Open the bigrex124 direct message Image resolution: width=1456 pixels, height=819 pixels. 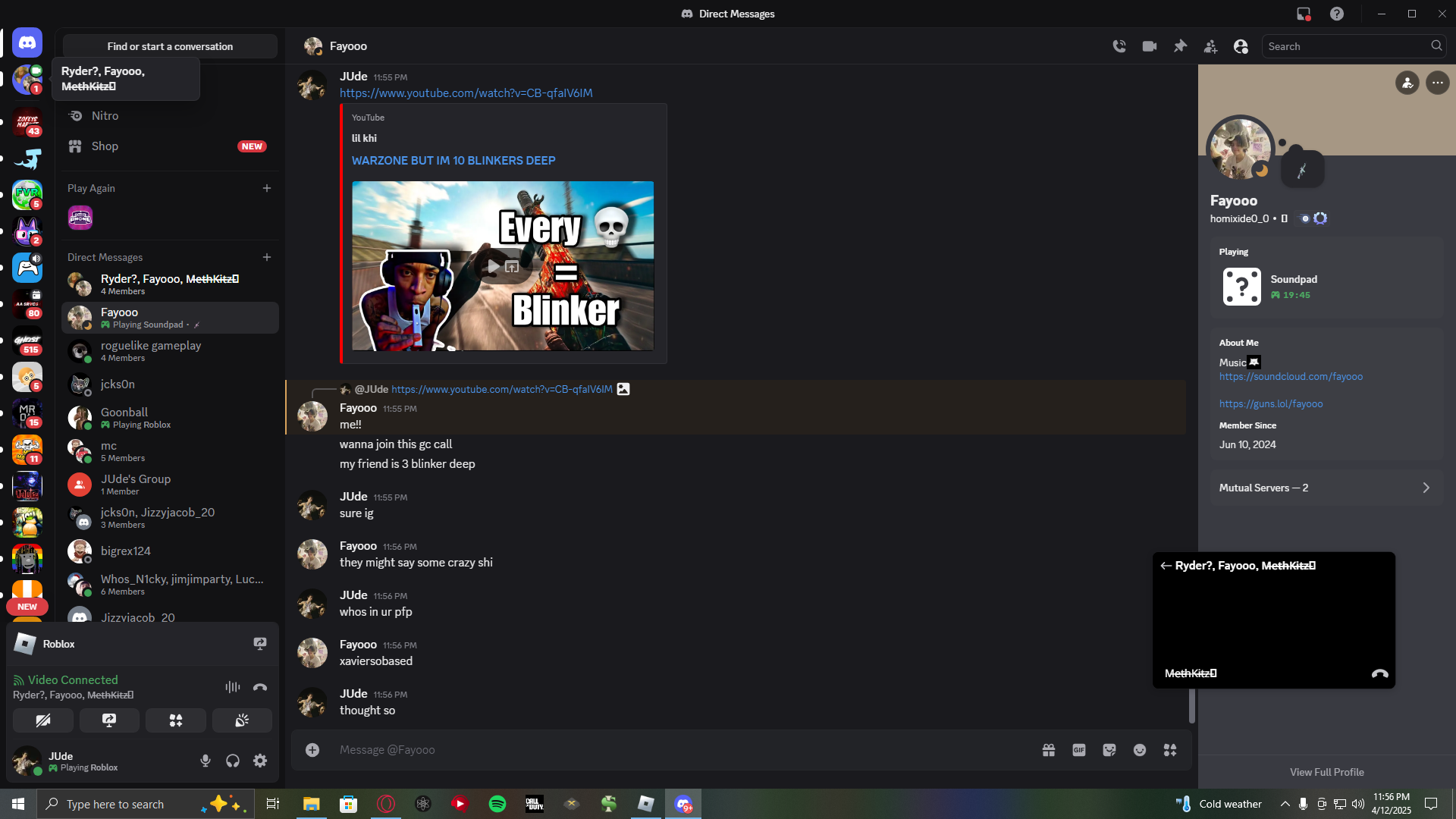pos(170,551)
